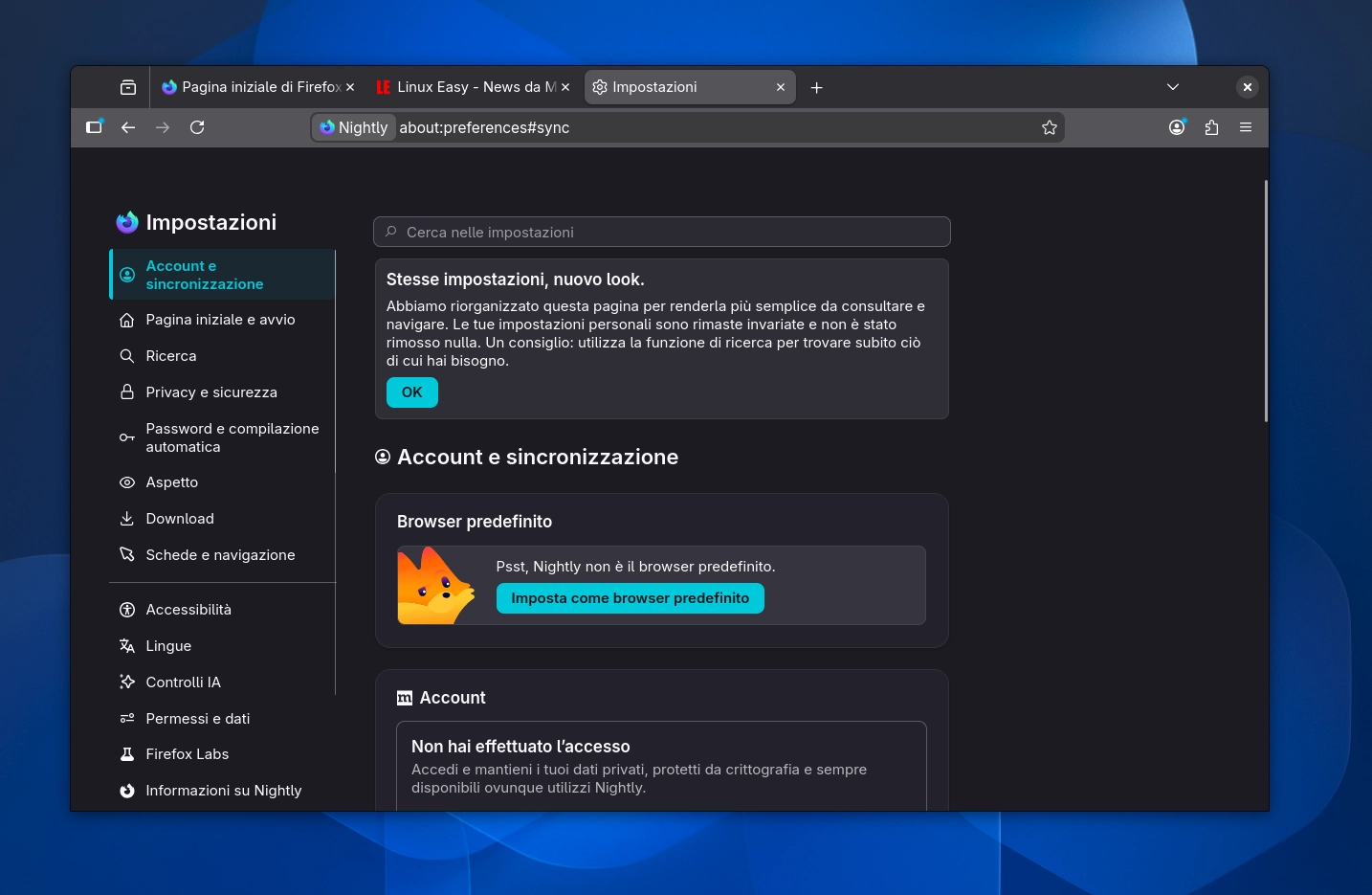Click the Stesse impostazioni, nuovo look heading
Screen dimensions: 1372x895
coord(516,280)
